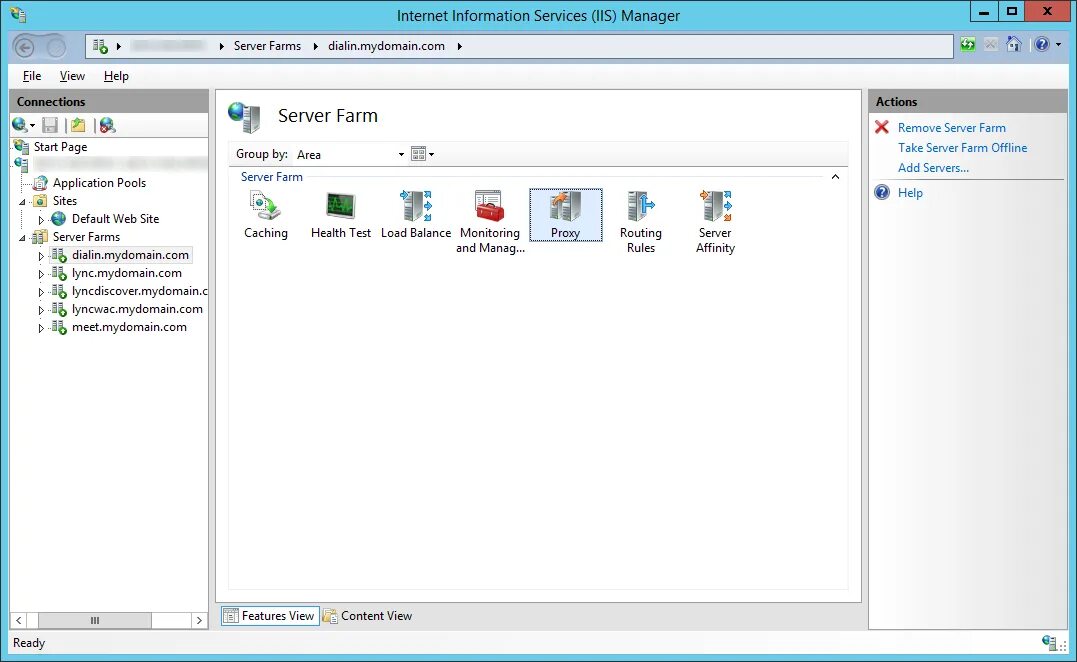Click the Application Pools node icon
This screenshot has height=662, width=1077.
click(41, 183)
